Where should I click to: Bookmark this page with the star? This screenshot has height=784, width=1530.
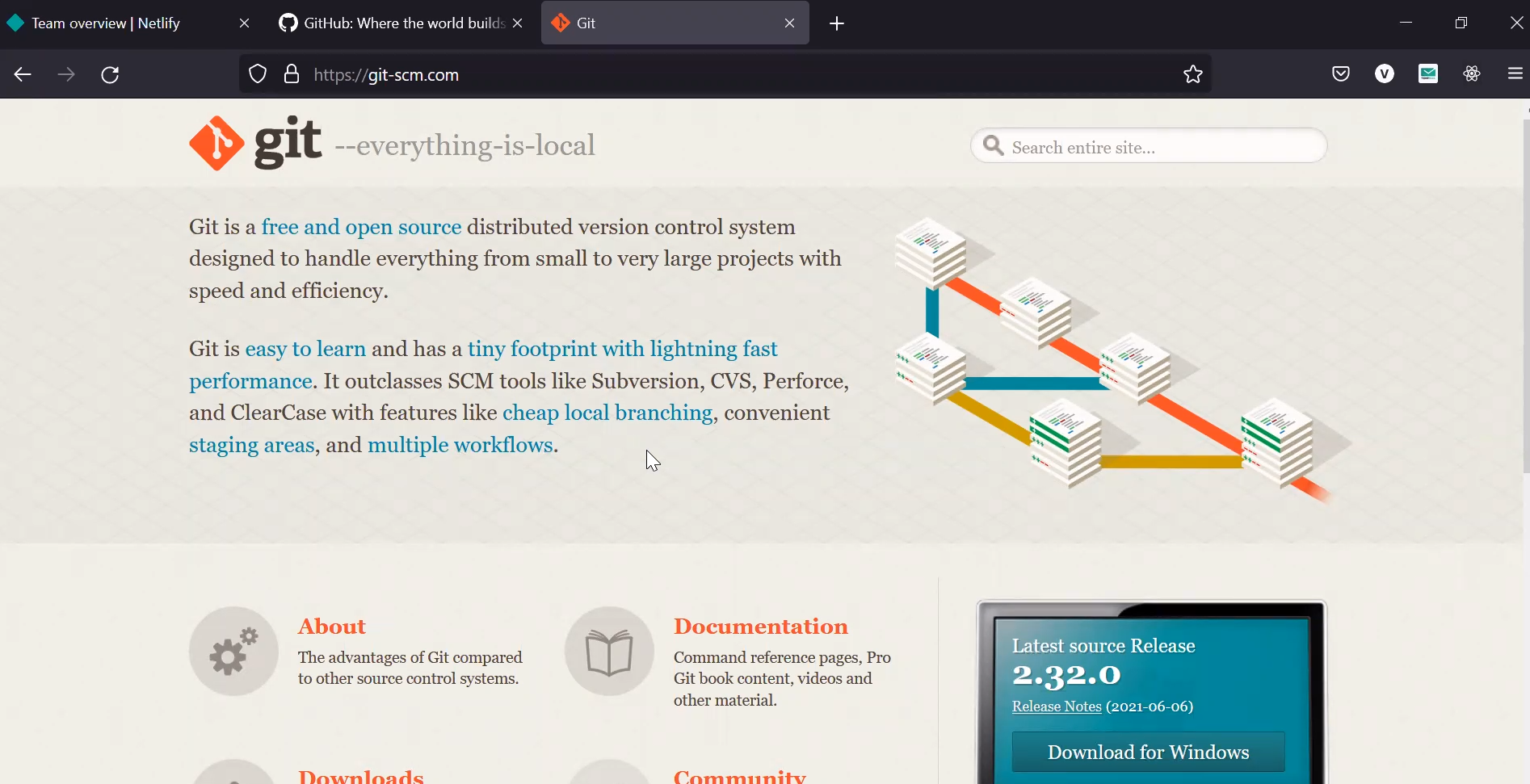click(x=1193, y=74)
